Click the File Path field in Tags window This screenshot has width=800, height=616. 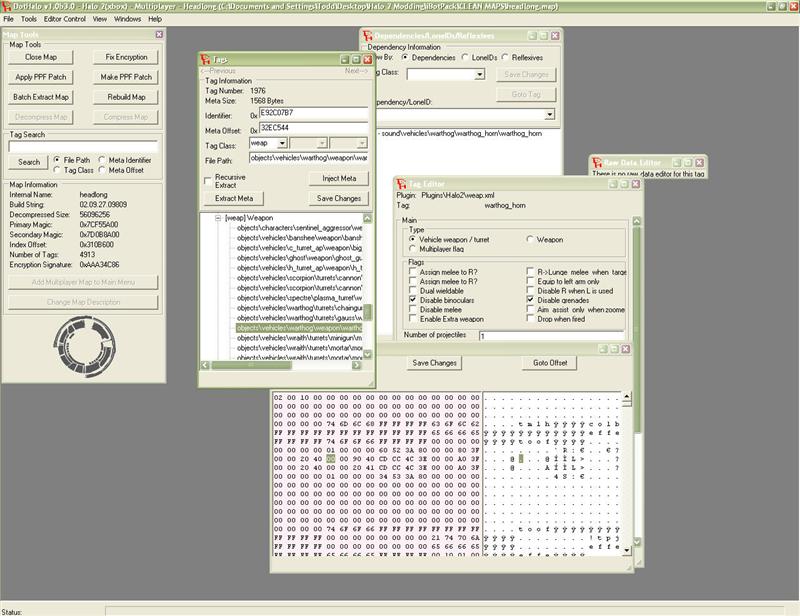click(309, 158)
